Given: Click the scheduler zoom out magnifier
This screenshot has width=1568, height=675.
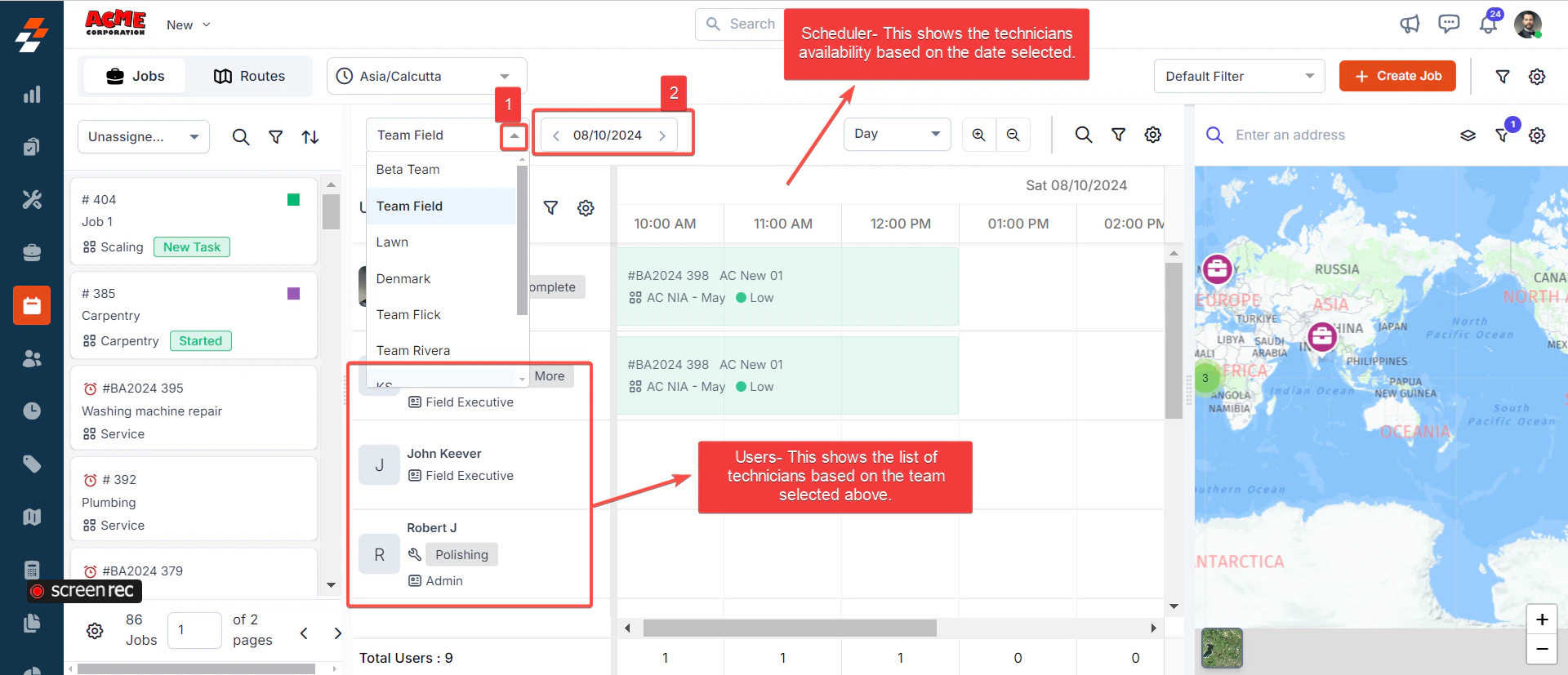Looking at the screenshot, I should 1013,135.
